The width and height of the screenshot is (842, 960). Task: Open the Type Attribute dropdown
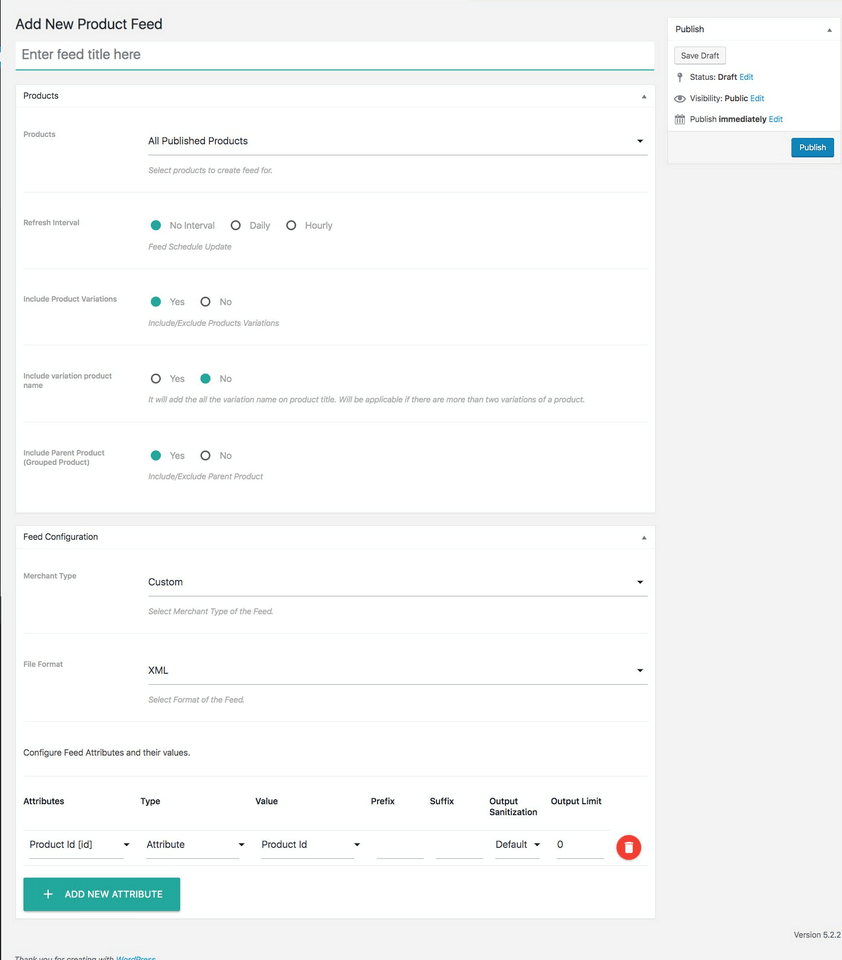195,845
